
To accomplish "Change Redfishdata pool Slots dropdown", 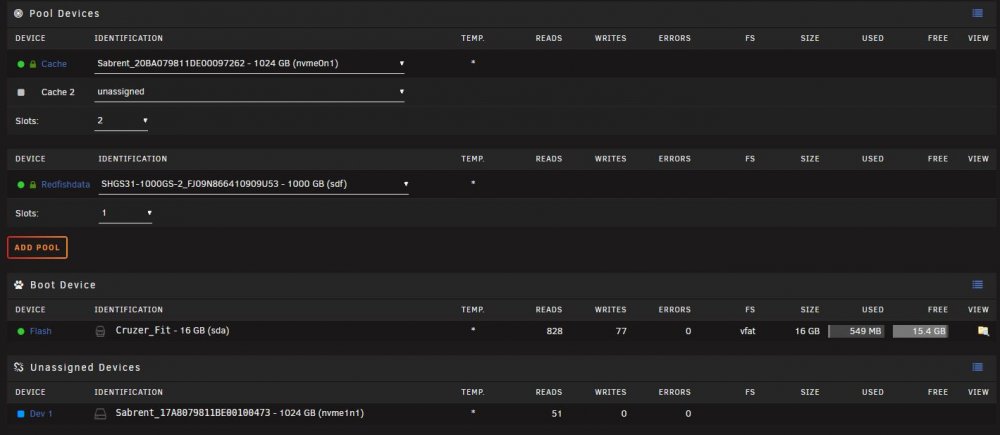I will point(125,213).
